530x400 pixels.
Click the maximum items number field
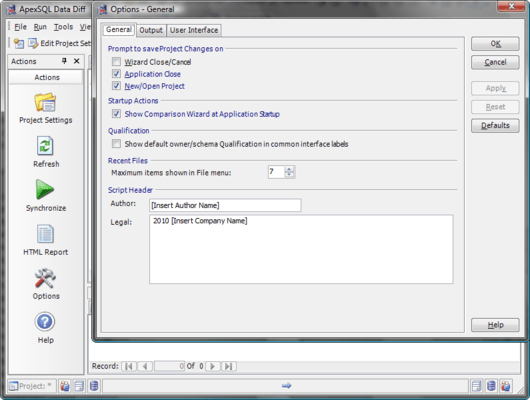click(x=276, y=172)
